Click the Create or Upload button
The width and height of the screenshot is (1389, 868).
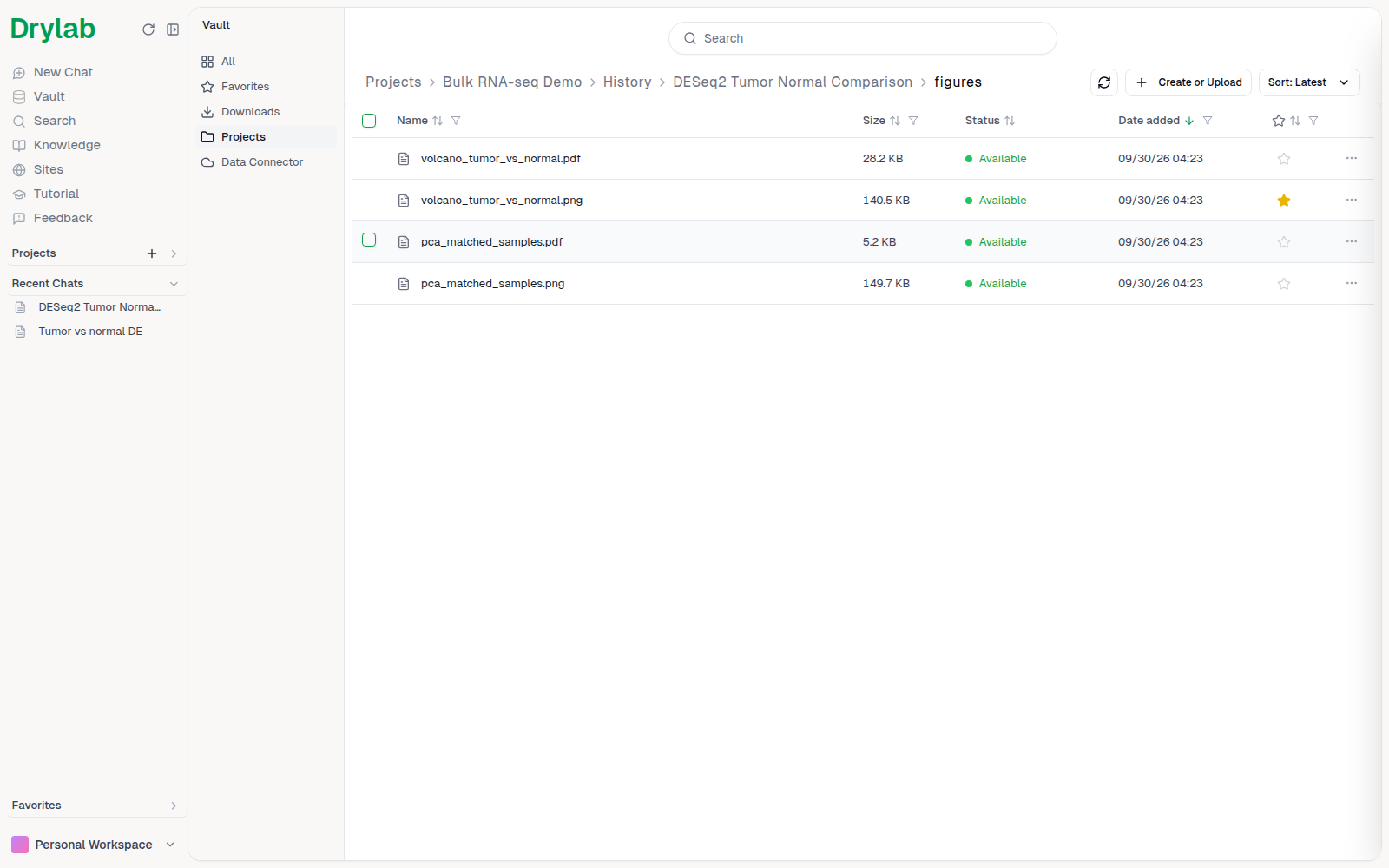point(1188,82)
